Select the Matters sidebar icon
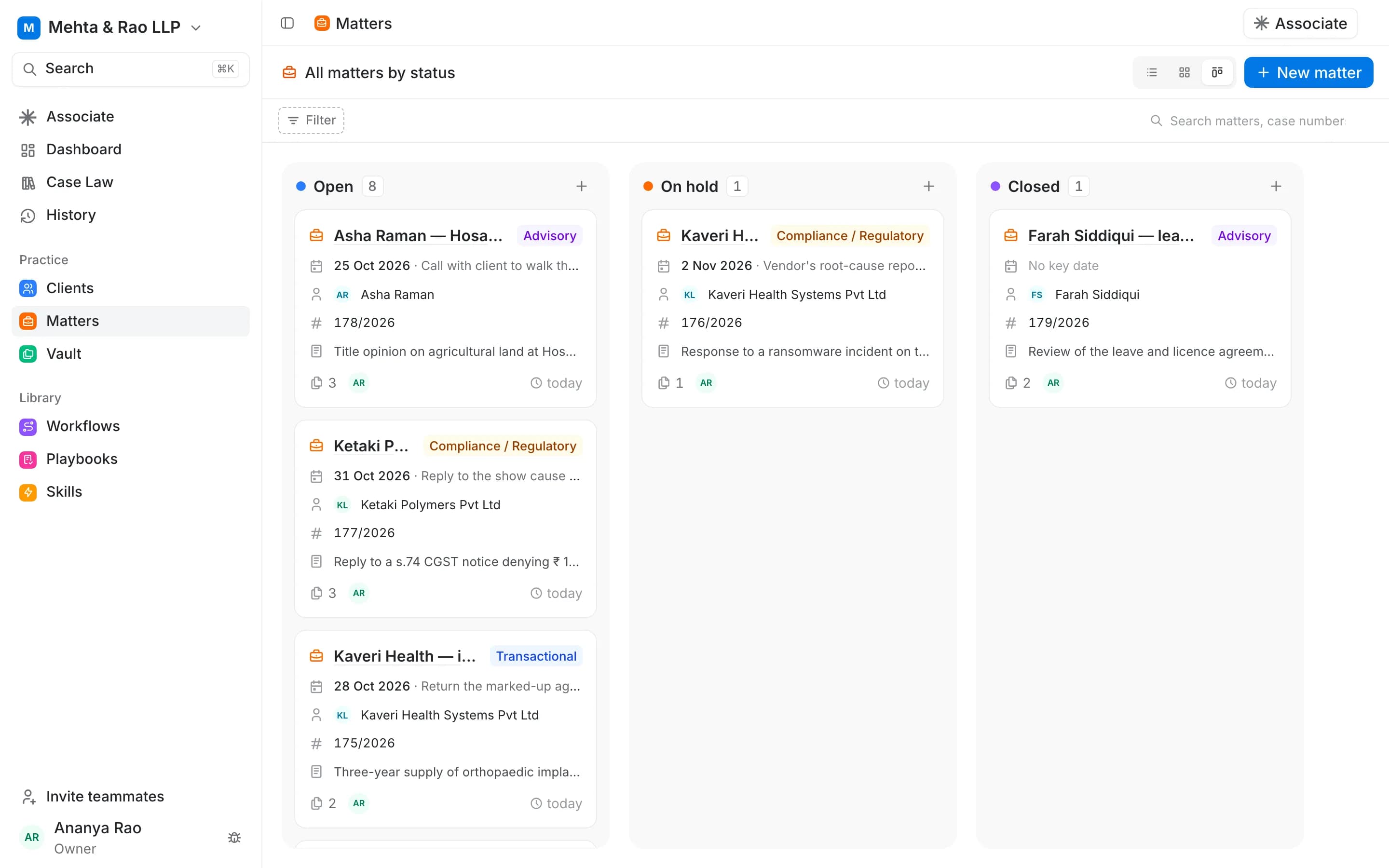Screen dimensions: 1389x868 tap(28, 321)
